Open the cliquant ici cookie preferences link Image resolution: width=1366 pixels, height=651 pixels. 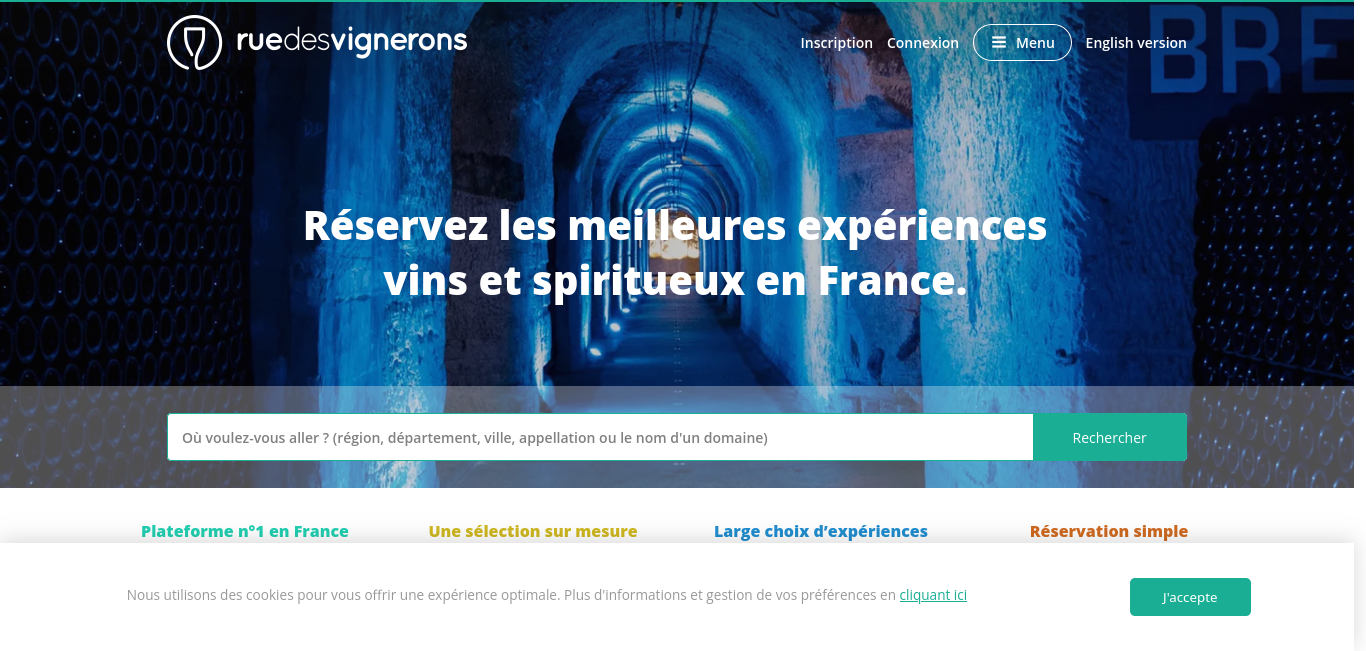pyautogui.click(x=933, y=595)
